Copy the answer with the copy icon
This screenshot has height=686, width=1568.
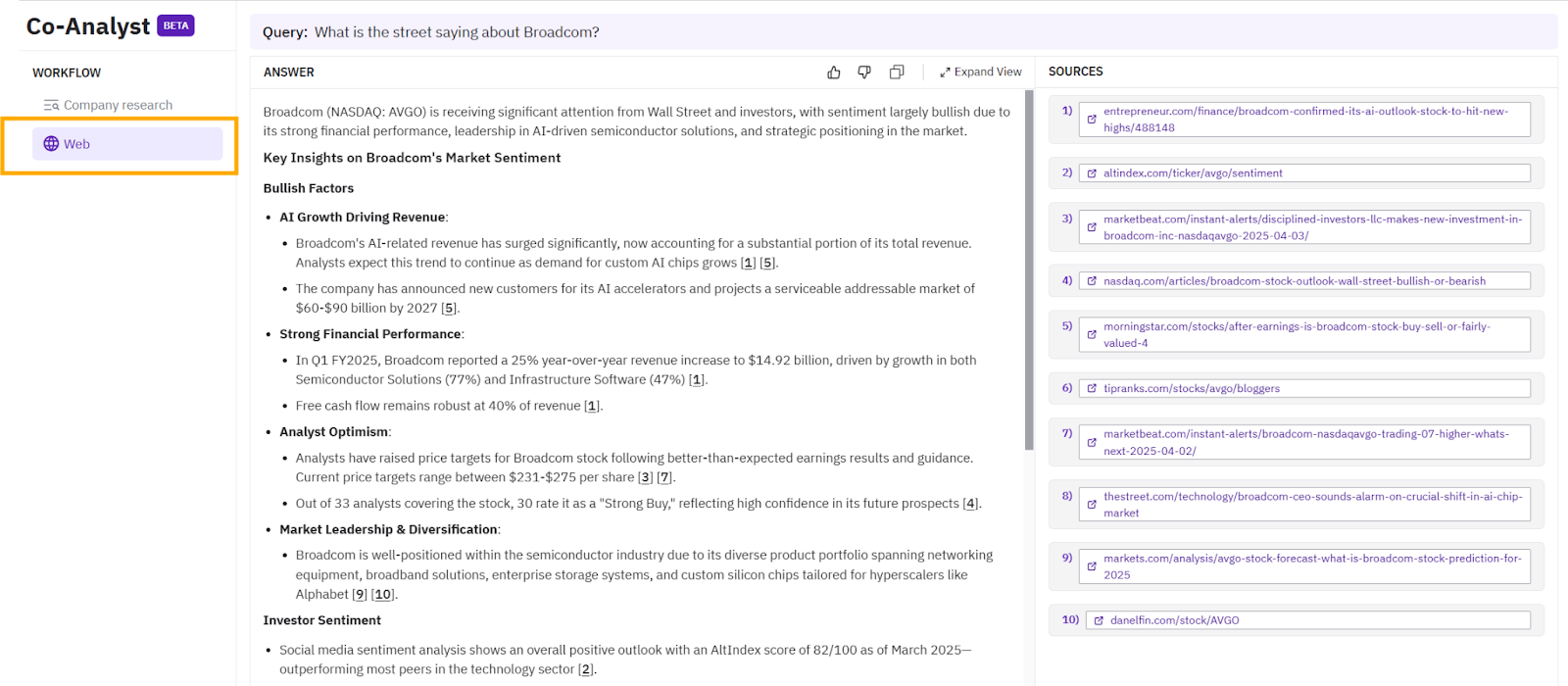(897, 73)
